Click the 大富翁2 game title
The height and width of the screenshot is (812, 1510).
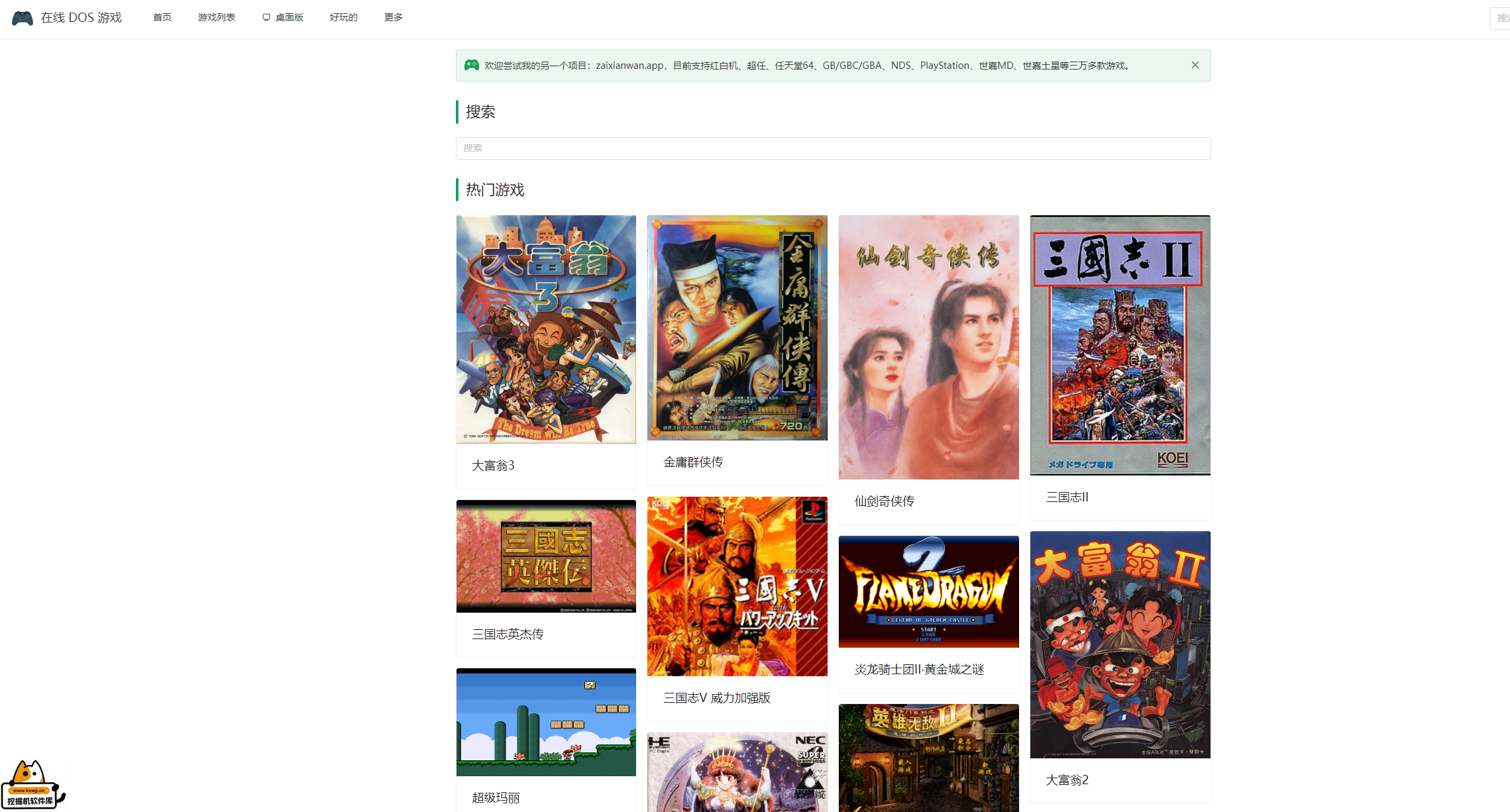pos(1066,780)
